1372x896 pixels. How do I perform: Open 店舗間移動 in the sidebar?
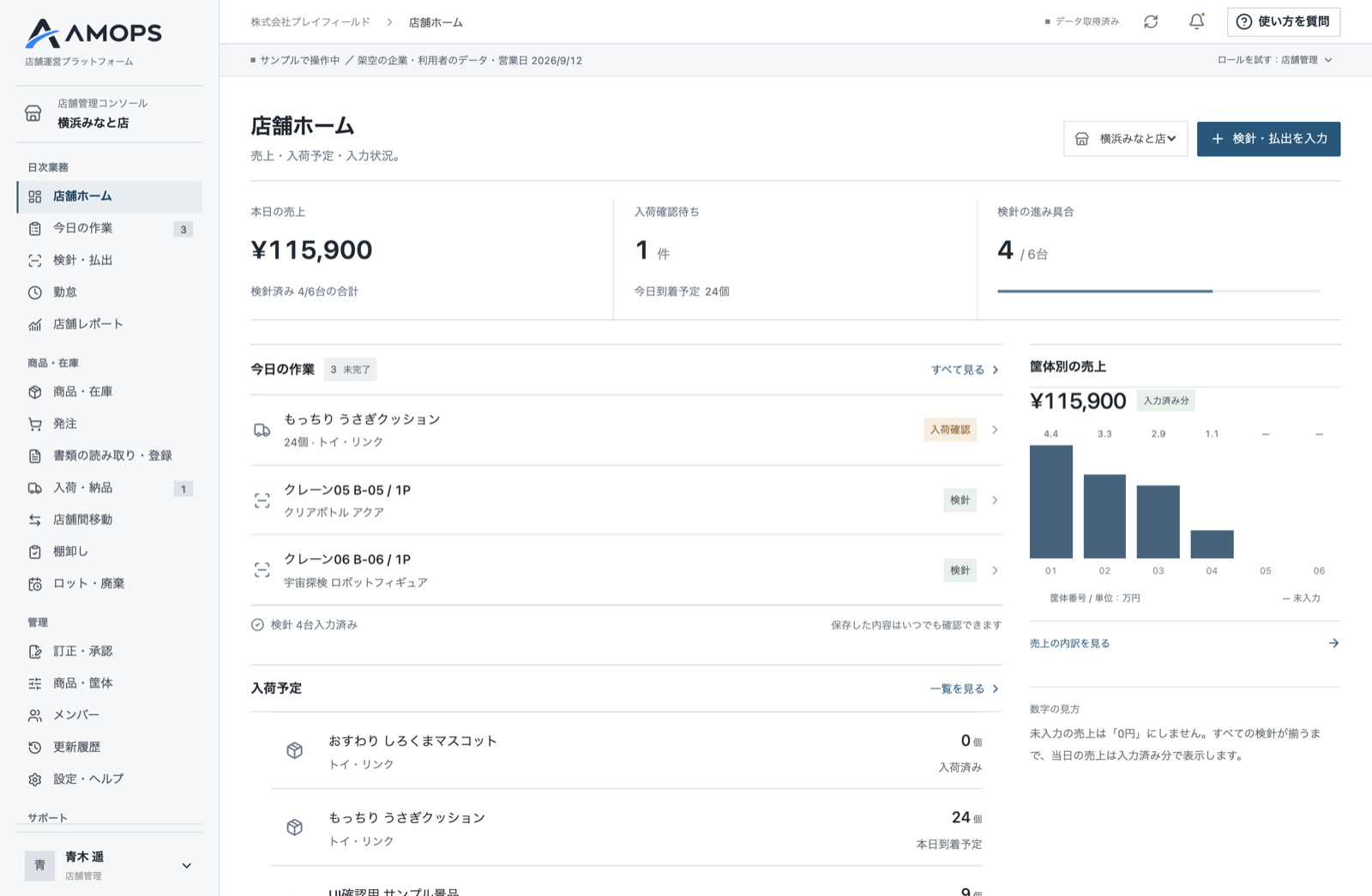click(110, 520)
